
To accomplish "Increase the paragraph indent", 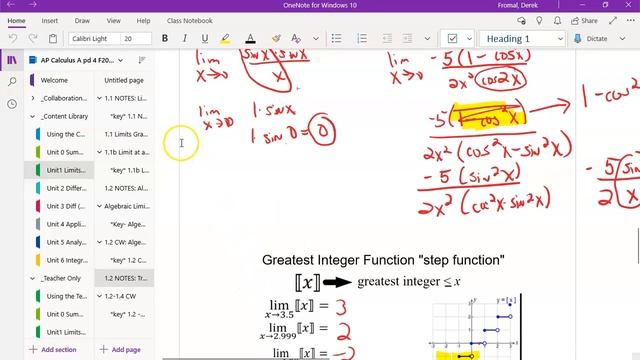I will coord(407,39).
